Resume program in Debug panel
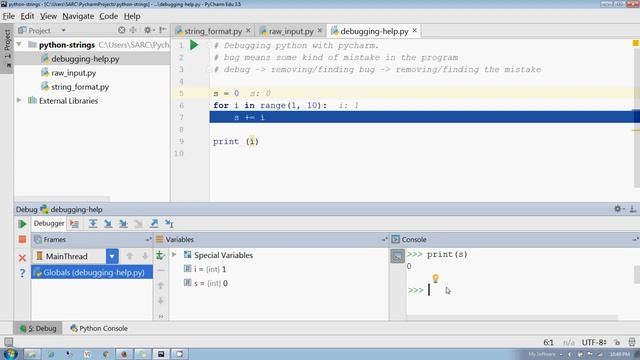640x360 pixels. click(22, 224)
